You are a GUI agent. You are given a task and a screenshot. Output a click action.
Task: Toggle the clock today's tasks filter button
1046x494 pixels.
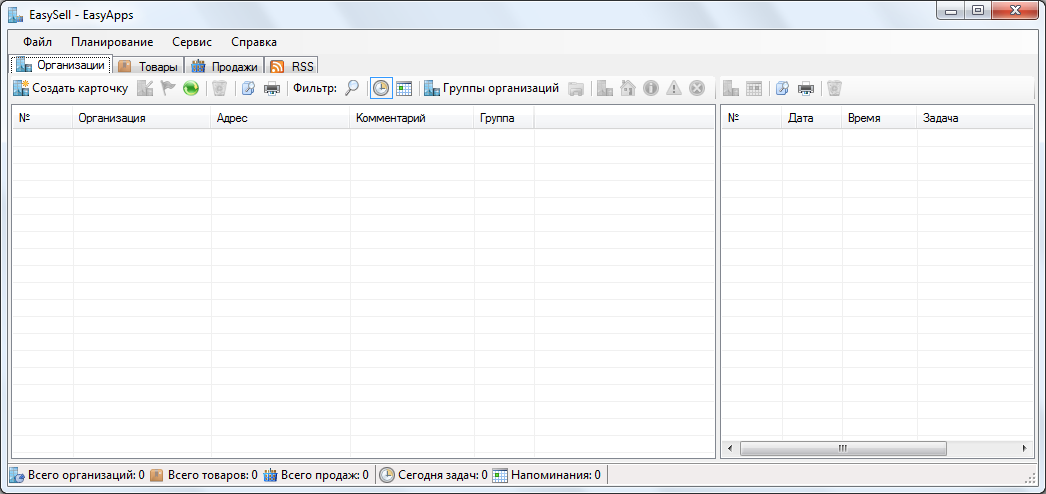point(381,88)
